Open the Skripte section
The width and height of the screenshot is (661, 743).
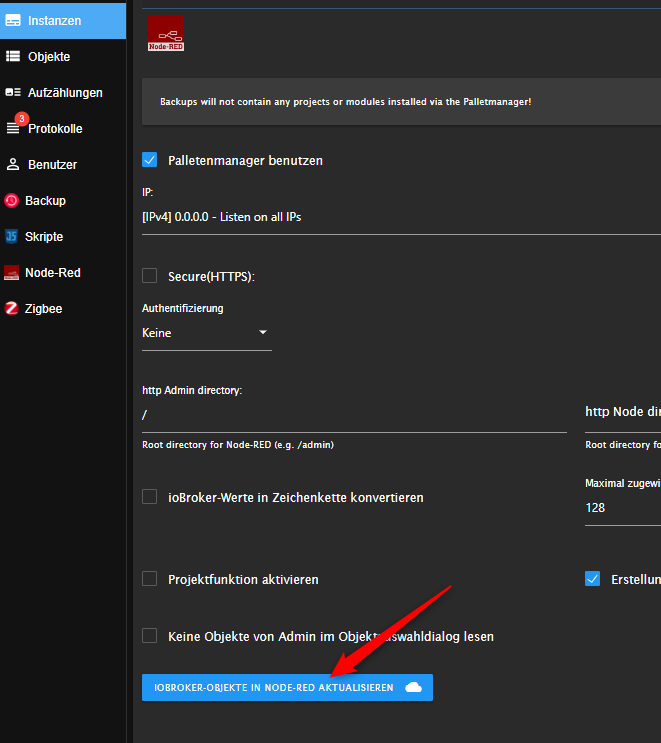coord(63,236)
